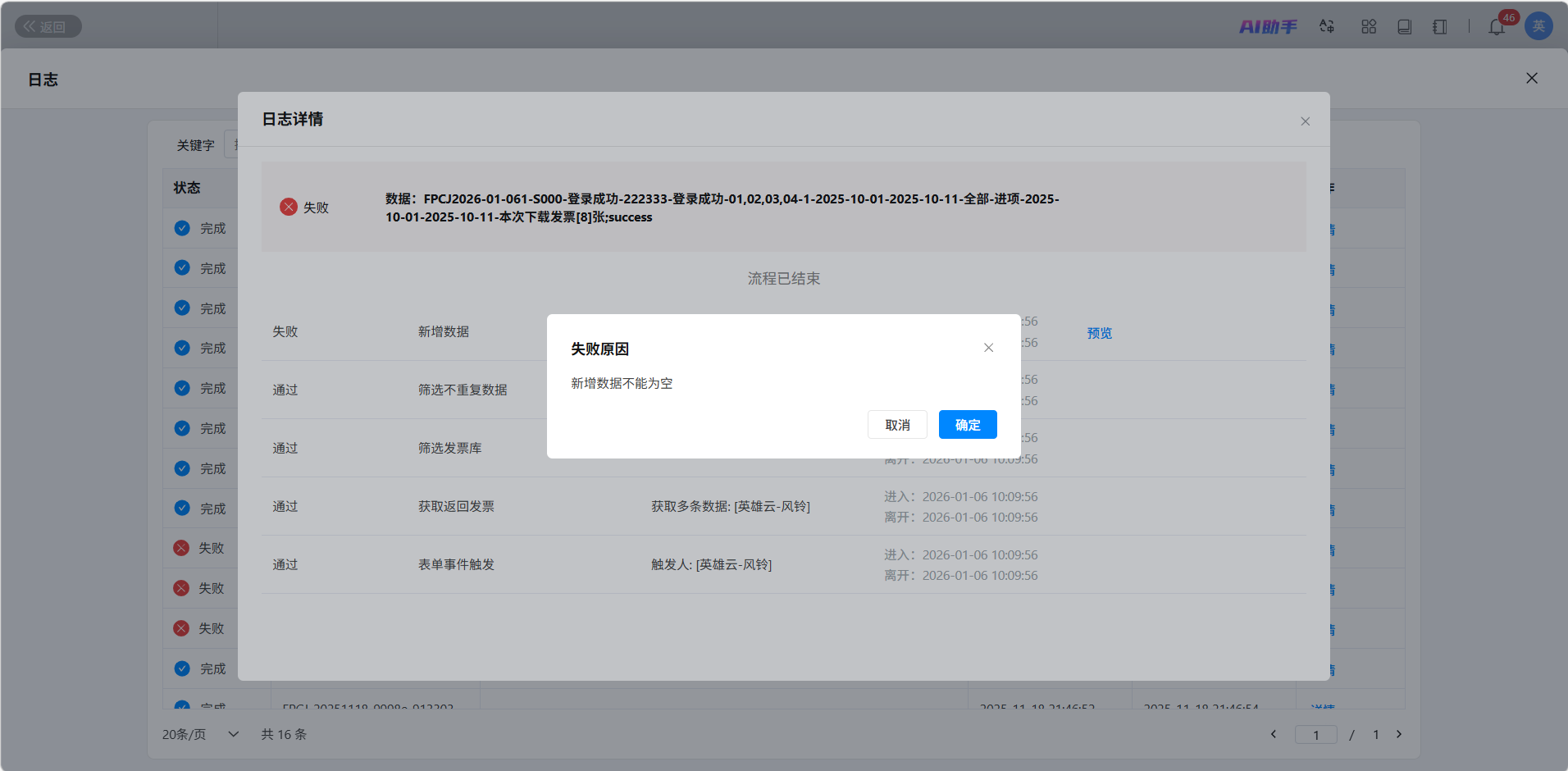Click the 确定 confirm button
Viewport: 1568px width, 771px height.
968,425
